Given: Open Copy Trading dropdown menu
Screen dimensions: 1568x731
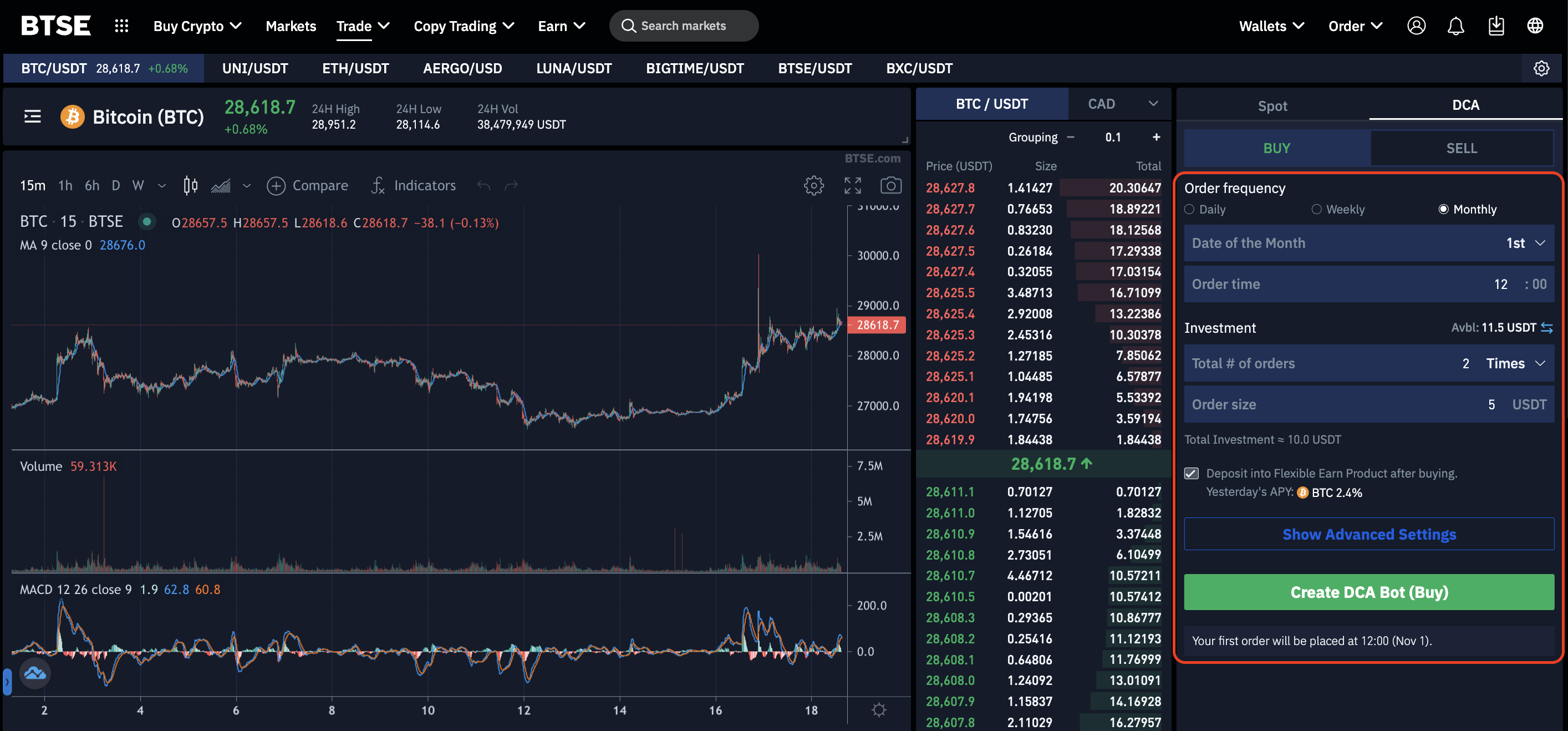Looking at the screenshot, I should [x=464, y=26].
